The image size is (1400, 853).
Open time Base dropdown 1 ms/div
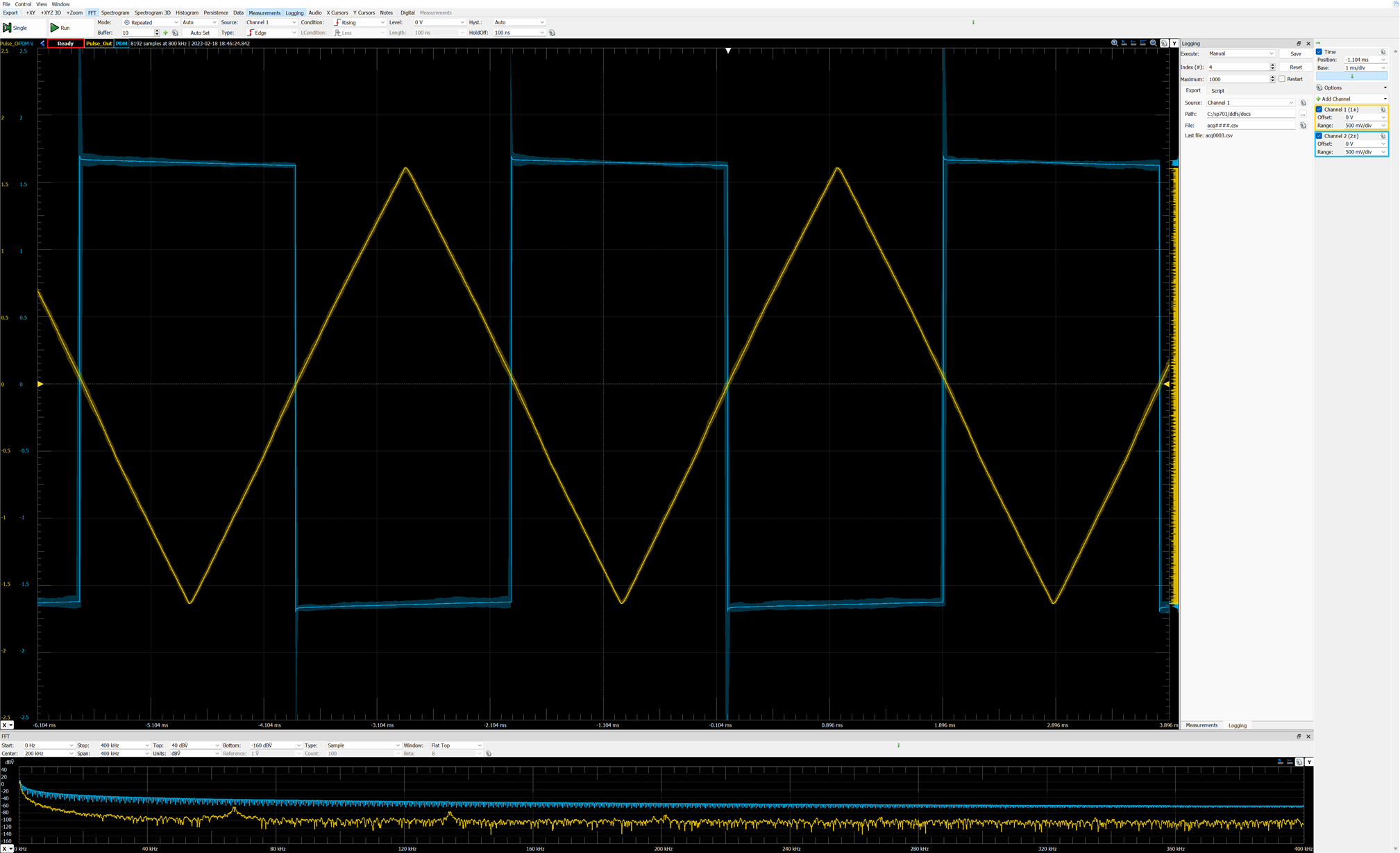coord(1365,68)
